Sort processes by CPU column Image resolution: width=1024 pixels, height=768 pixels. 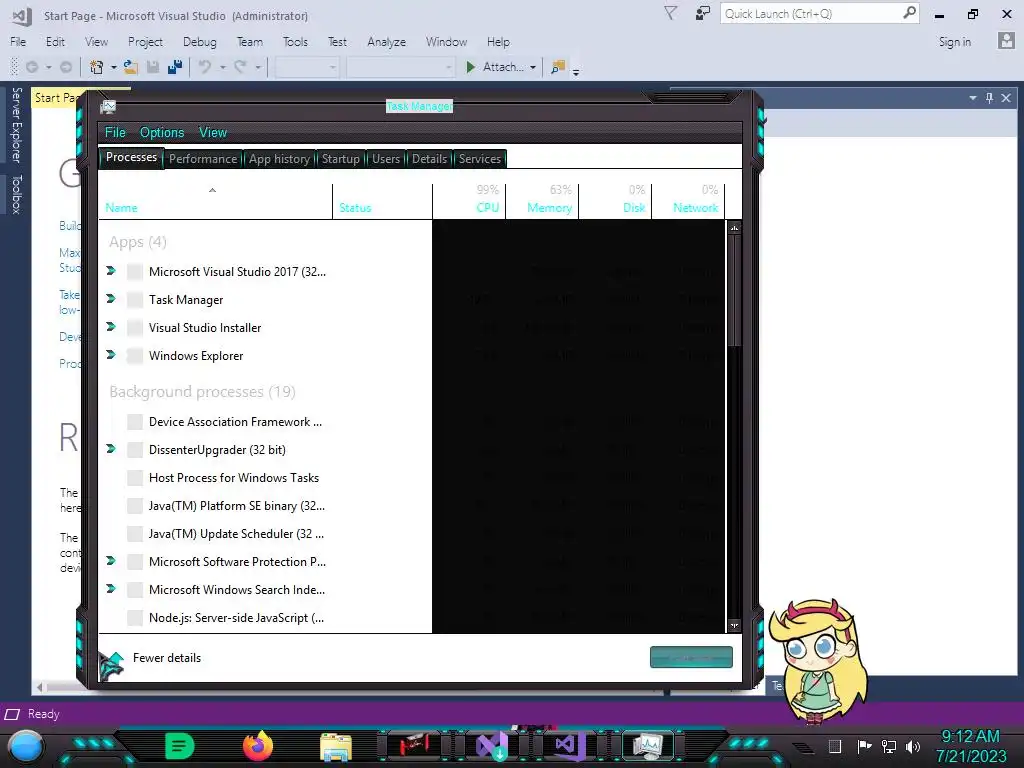tap(470, 200)
